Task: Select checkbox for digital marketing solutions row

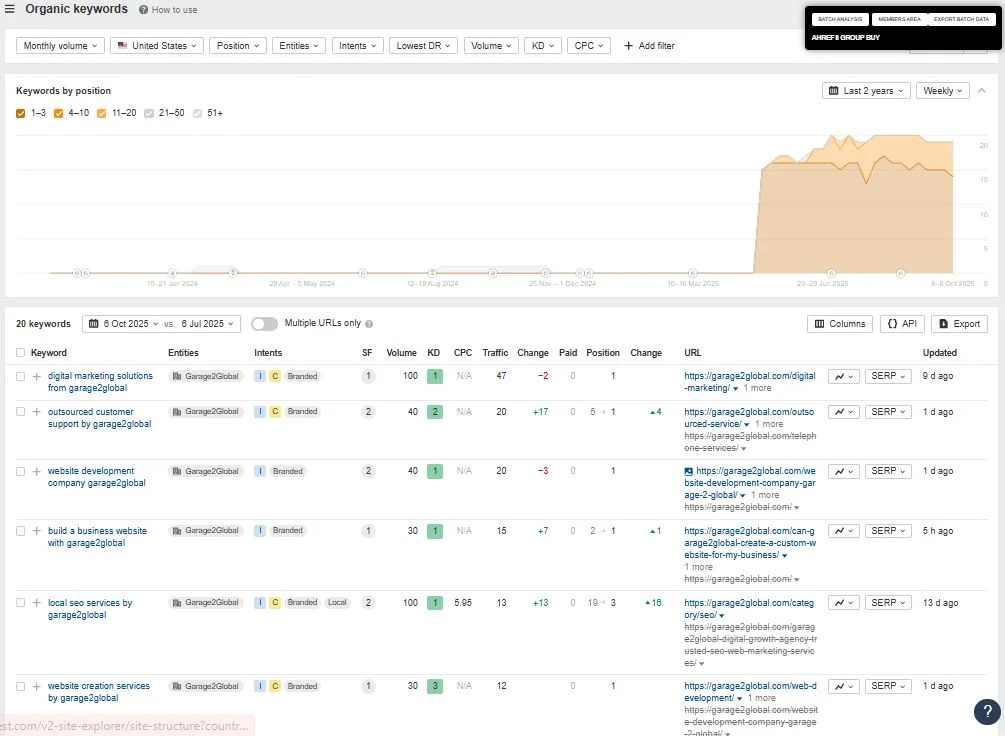Action: [21, 376]
